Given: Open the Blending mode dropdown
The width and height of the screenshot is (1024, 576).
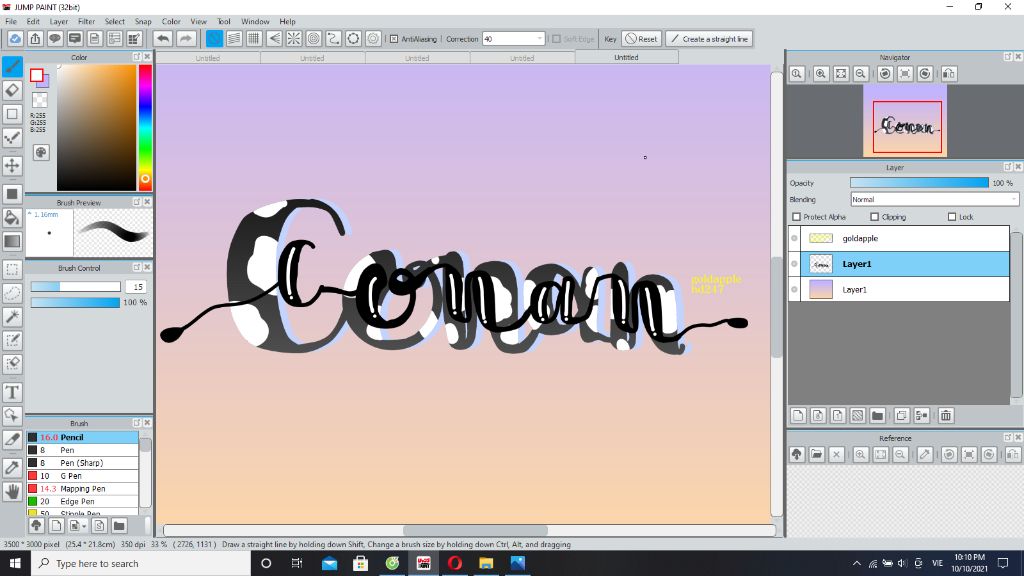Looking at the screenshot, I should (x=934, y=199).
